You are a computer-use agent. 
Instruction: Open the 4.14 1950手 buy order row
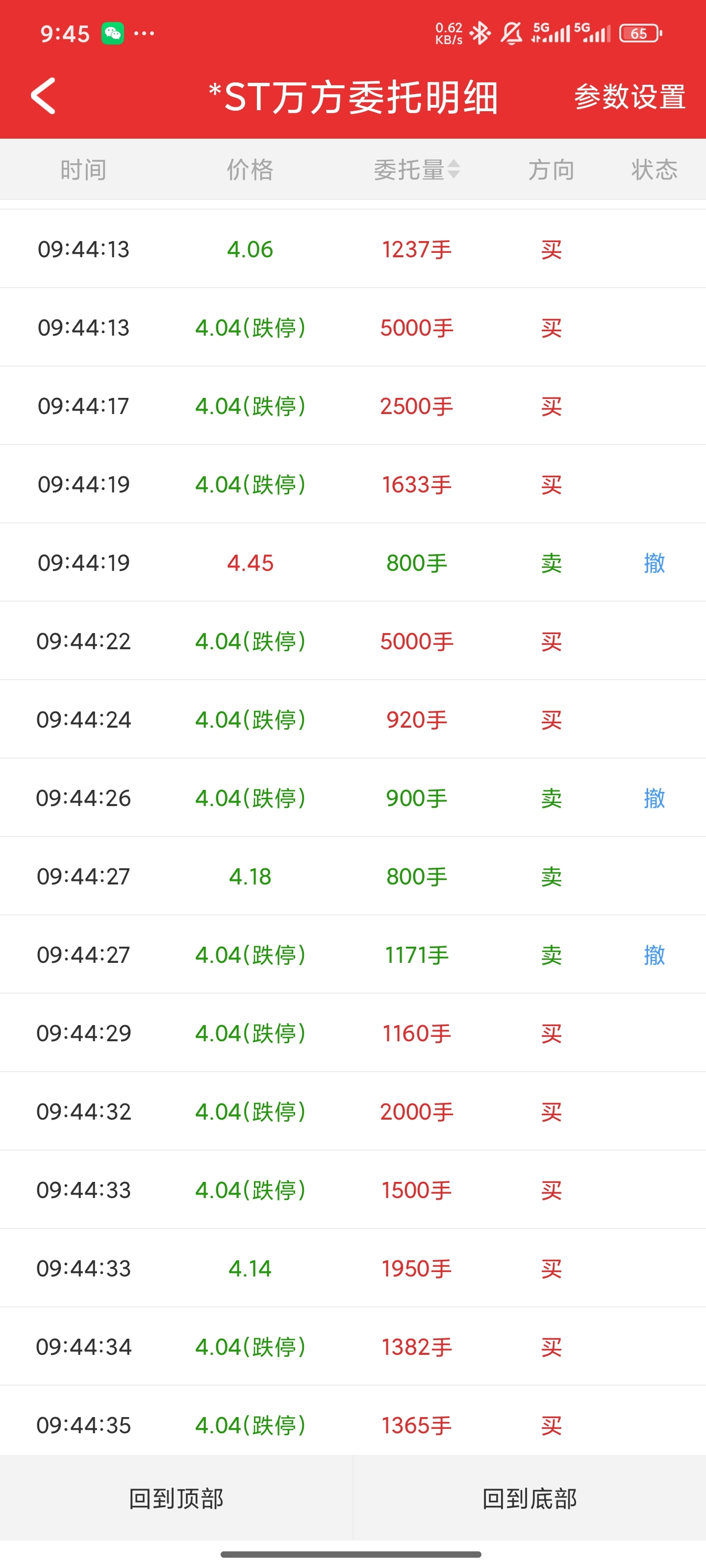click(353, 1269)
